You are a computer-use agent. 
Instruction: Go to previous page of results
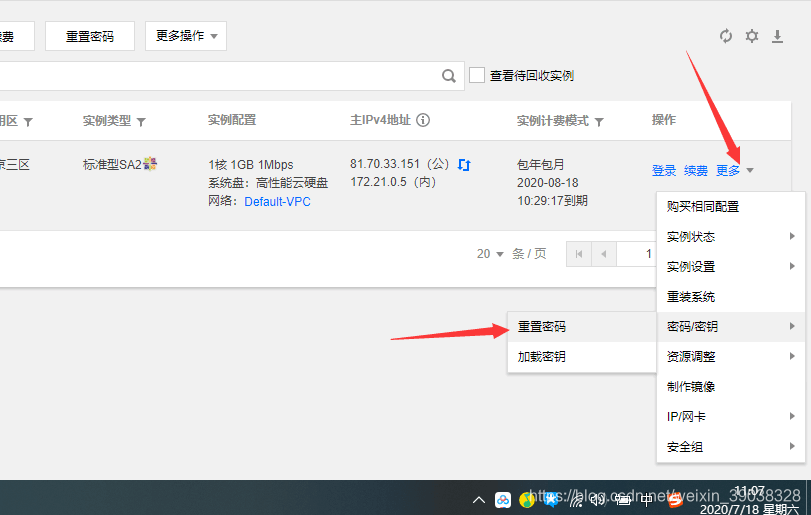pyautogui.click(x=604, y=254)
